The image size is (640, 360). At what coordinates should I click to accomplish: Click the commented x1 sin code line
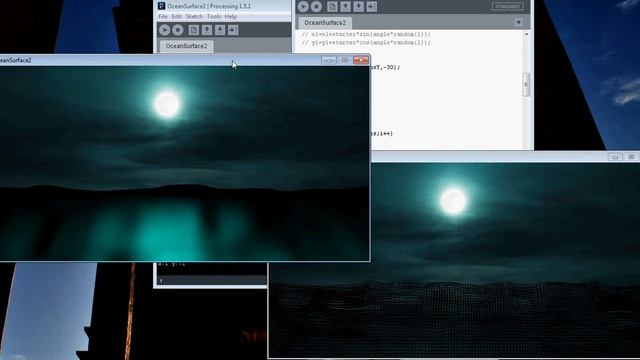366,34
